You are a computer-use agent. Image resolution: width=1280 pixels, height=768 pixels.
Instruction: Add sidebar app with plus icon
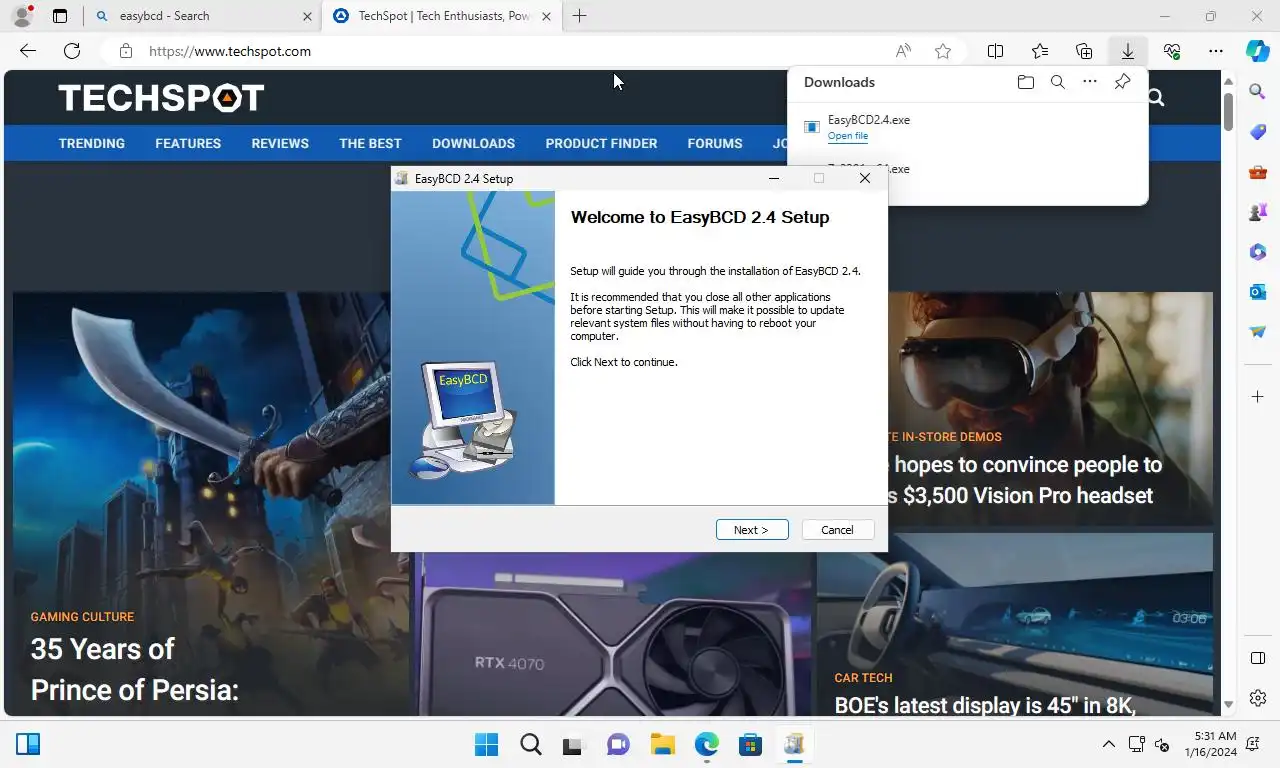pos(1258,397)
